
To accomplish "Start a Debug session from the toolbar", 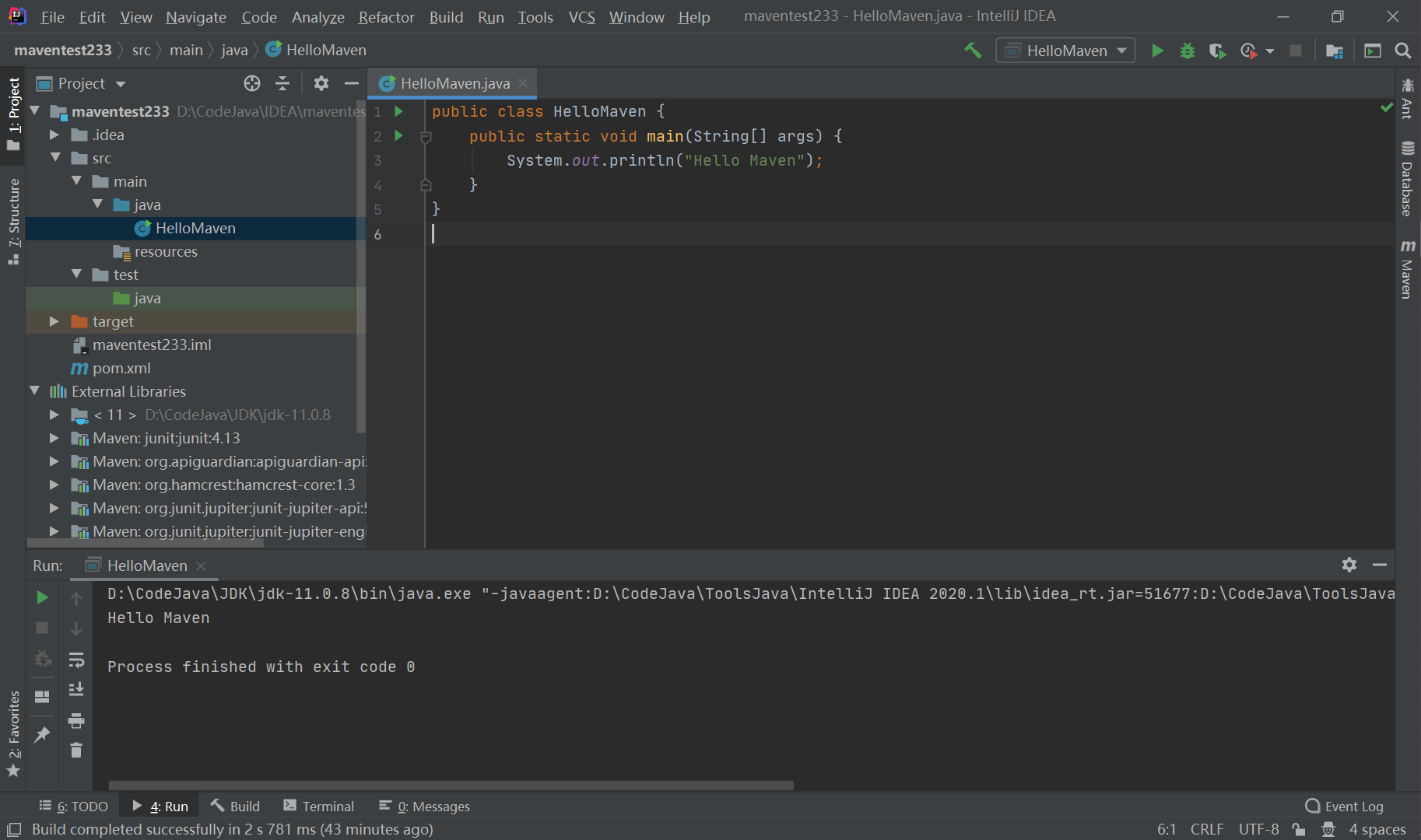I will [1186, 50].
